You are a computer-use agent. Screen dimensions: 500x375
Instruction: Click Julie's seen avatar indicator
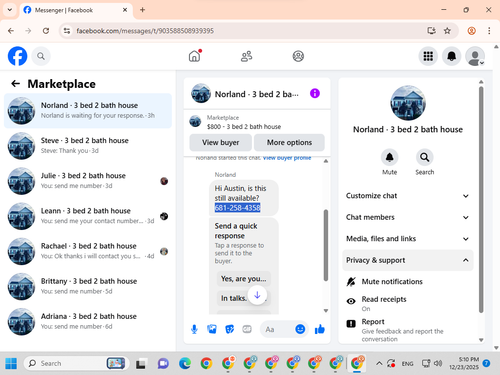(164, 181)
